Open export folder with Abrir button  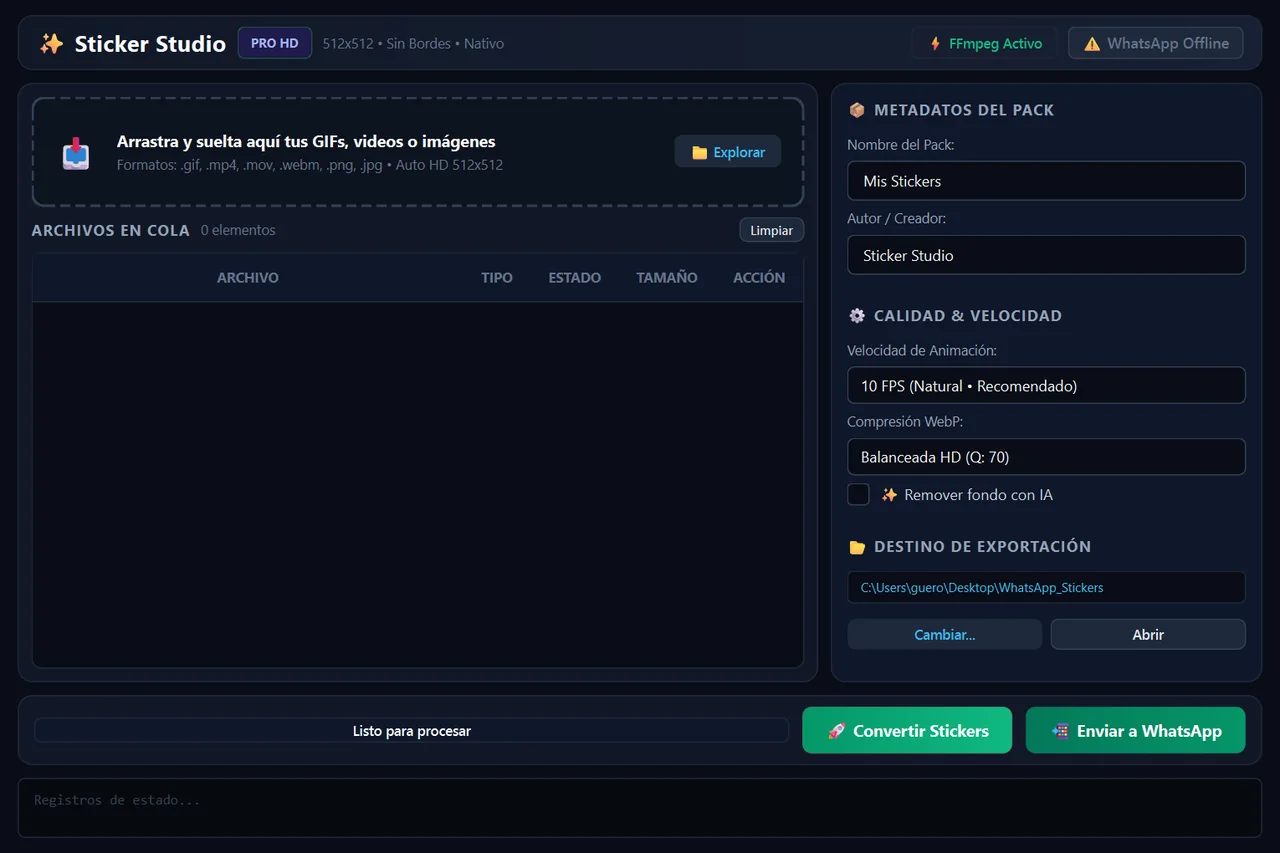tap(1148, 635)
